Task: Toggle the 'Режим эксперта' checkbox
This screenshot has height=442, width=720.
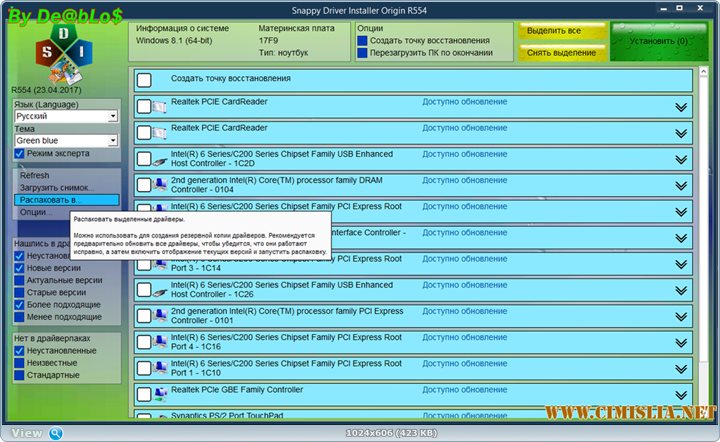Action: pyautogui.click(x=20, y=154)
